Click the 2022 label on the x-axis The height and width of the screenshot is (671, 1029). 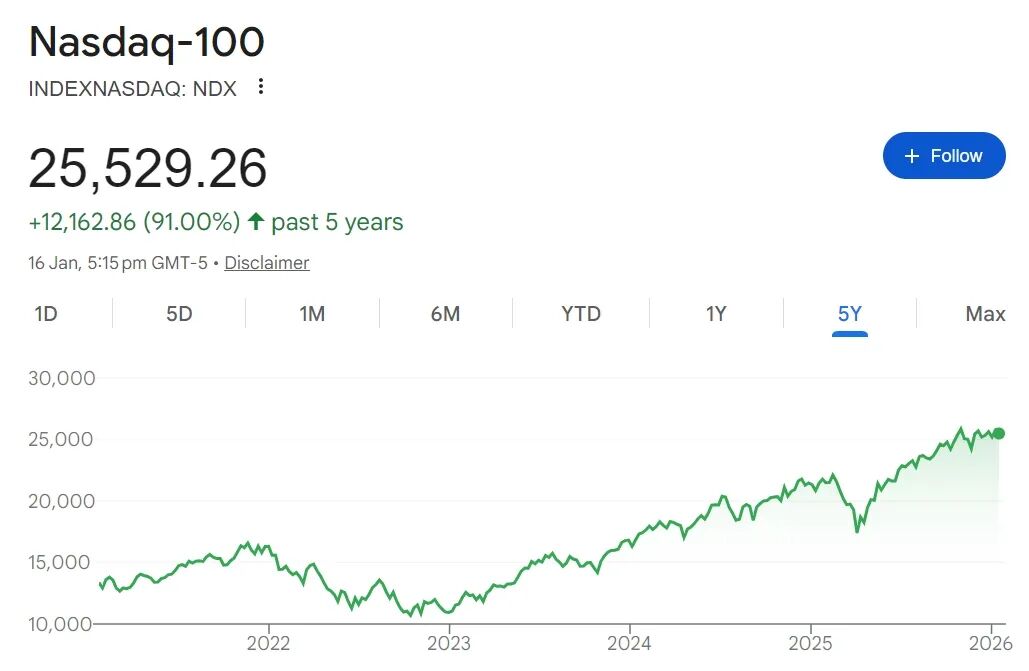pos(268,643)
